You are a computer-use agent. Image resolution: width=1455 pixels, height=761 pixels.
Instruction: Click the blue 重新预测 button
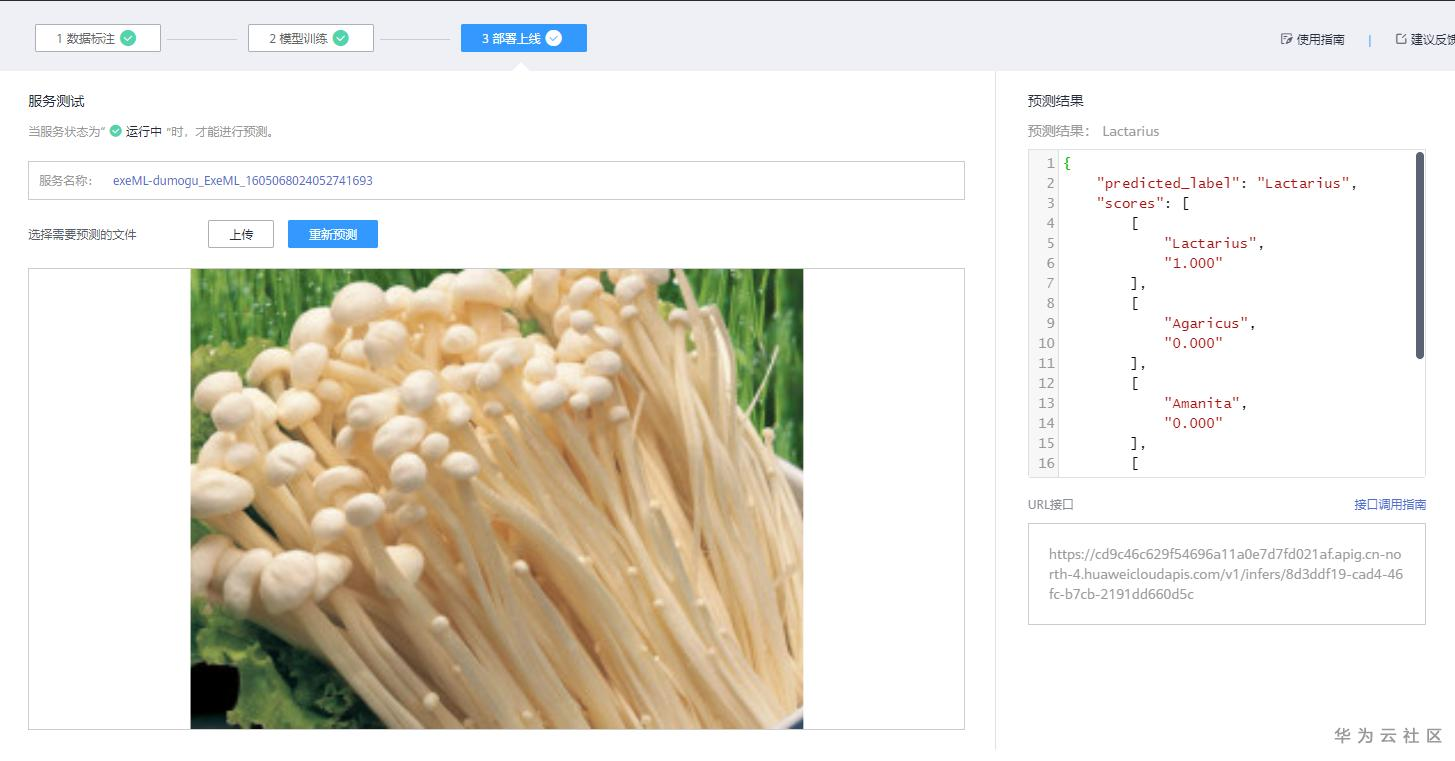[x=333, y=233]
